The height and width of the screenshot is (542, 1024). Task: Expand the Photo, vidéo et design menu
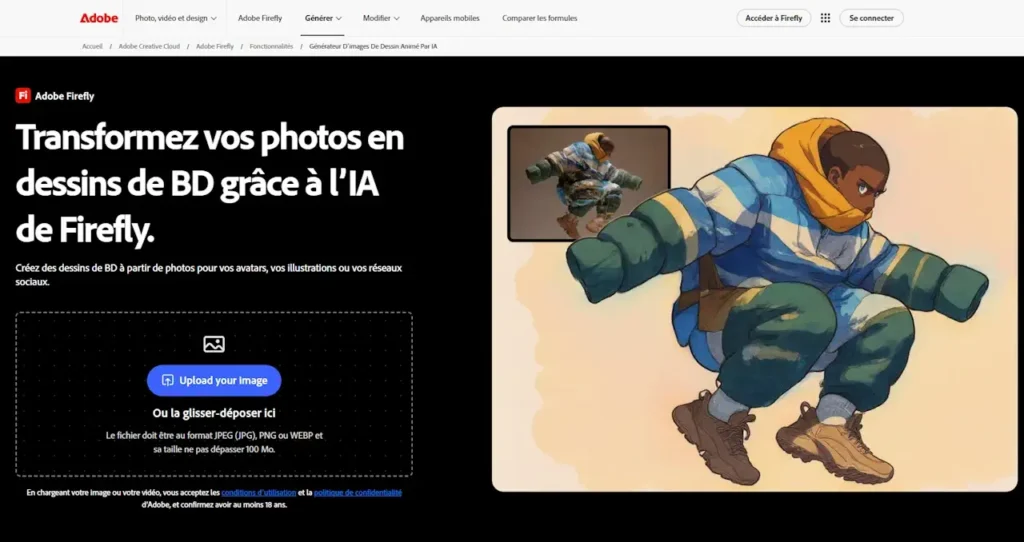point(176,18)
